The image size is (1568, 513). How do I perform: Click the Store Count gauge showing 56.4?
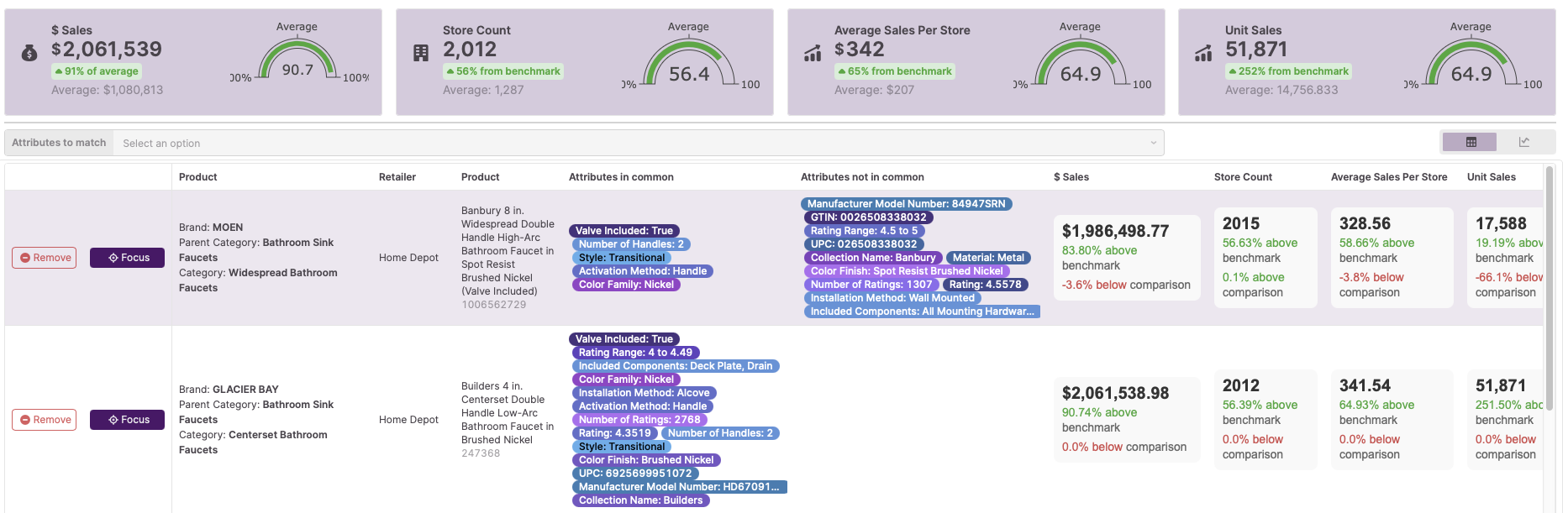coord(688,65)
